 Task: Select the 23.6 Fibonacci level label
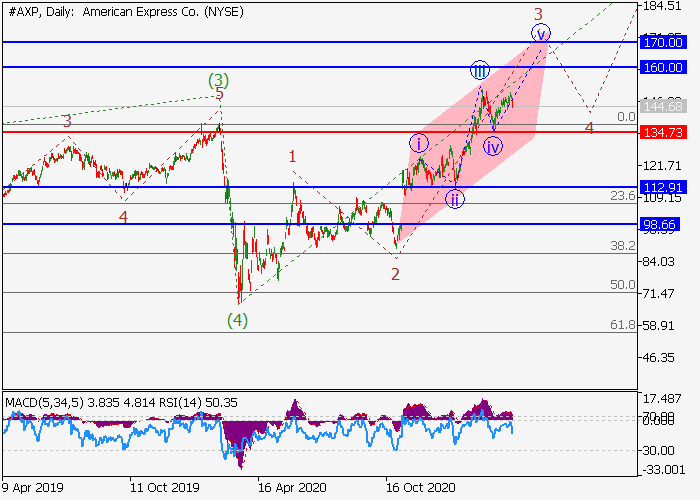click(x=623, y=196)
